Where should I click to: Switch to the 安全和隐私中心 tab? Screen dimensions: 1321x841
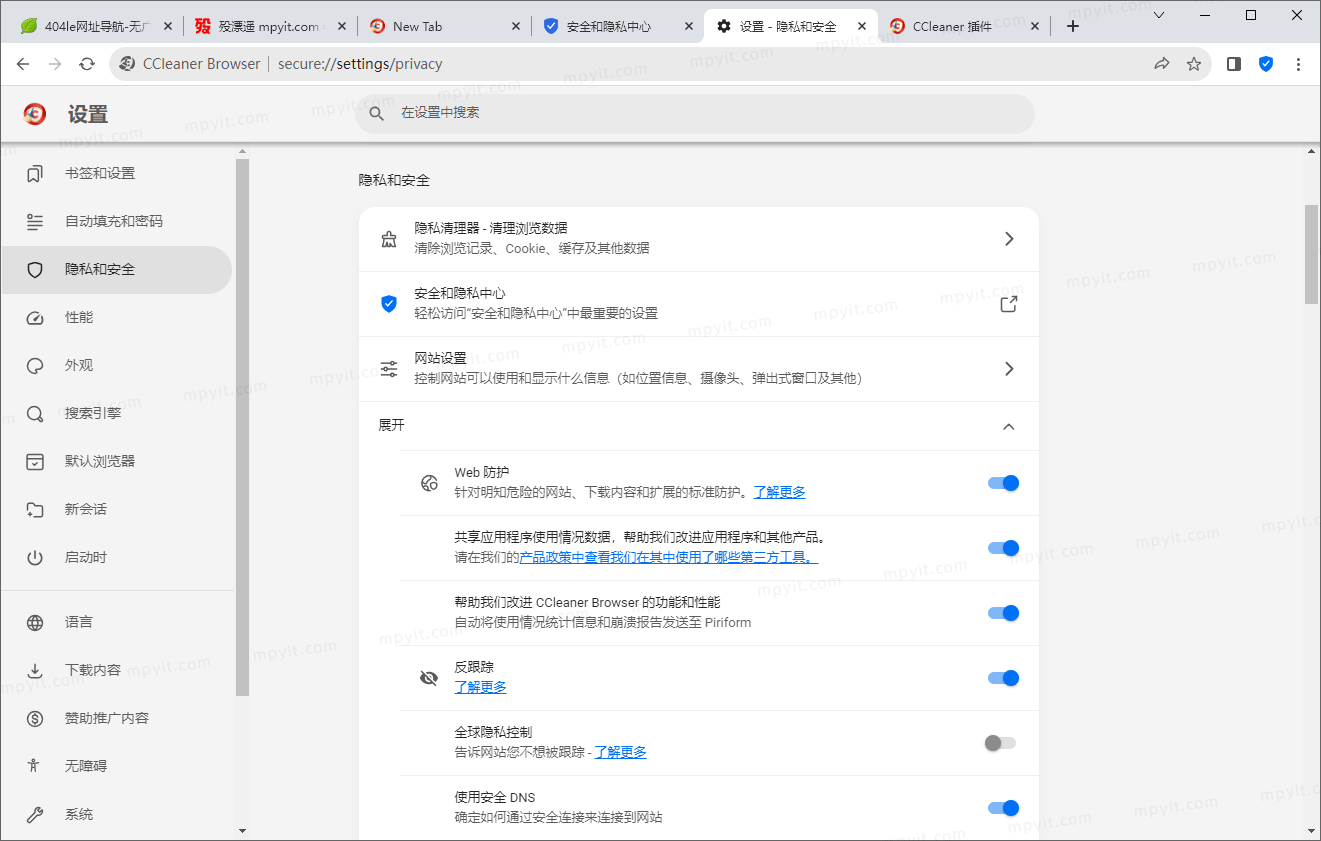pos(618,27)
